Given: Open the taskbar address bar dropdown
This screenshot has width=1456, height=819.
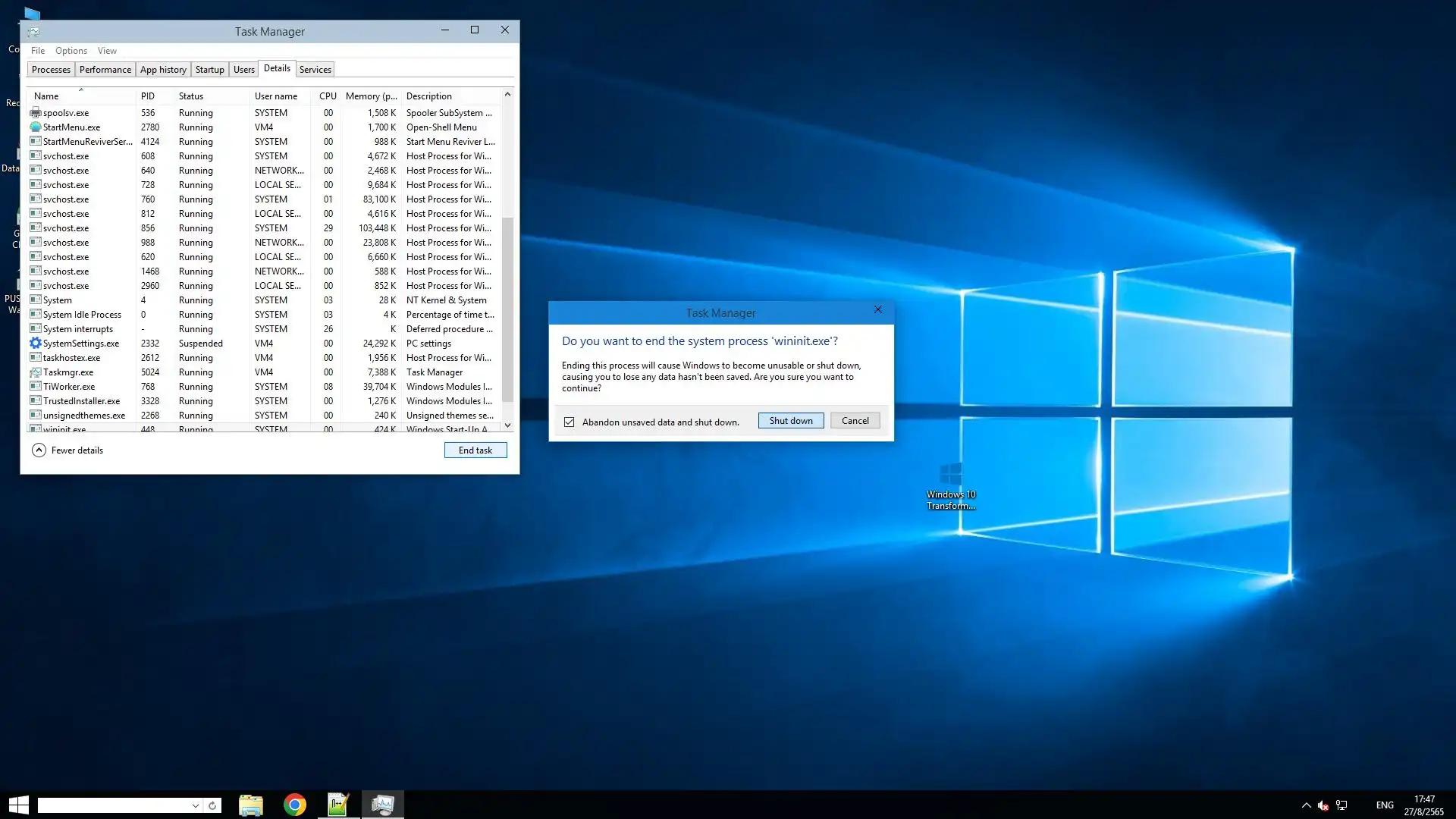Looking at the screenshot, I should pyautogui.click(x=196, y=805).
